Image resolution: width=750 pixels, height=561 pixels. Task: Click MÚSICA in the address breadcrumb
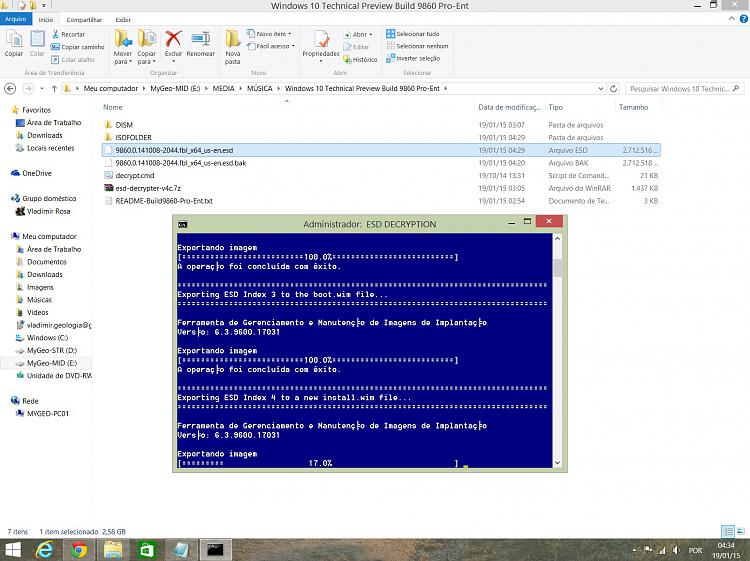[259, 88]
